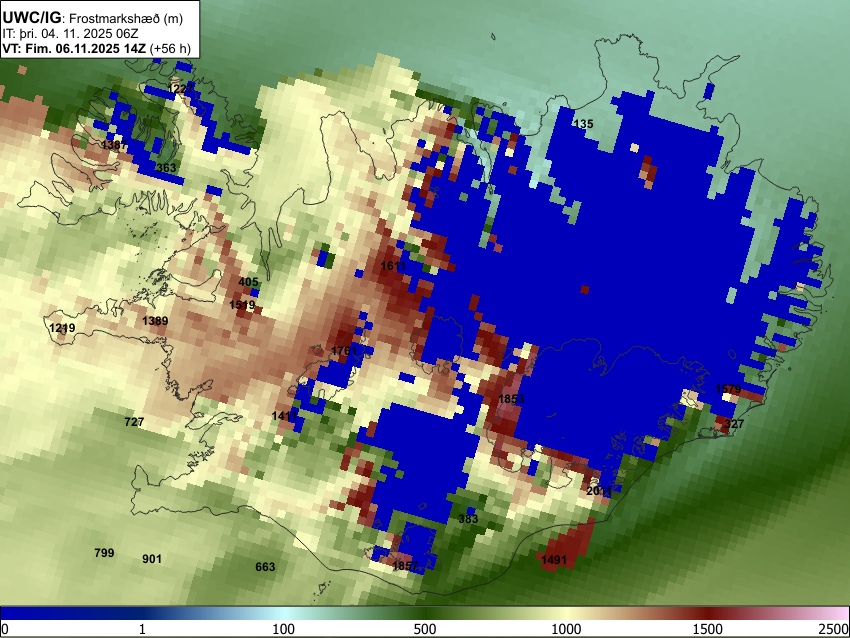Click the 1611 value label
This screenshot has height=638, width=850.
(393, 266)
